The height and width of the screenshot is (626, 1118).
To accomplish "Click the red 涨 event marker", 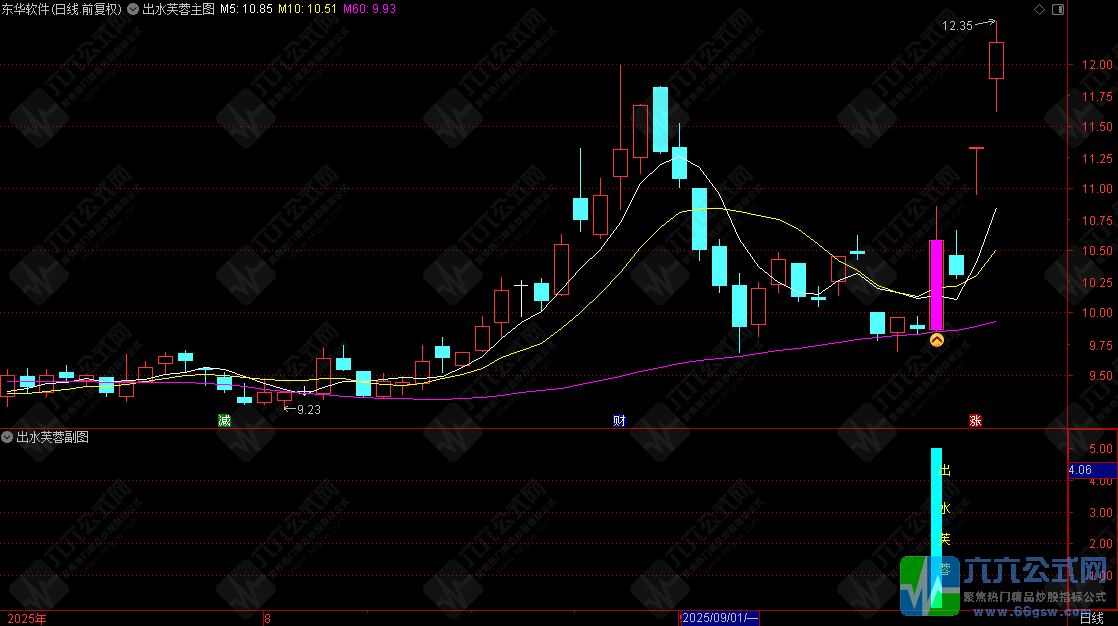I will (975, 421).
